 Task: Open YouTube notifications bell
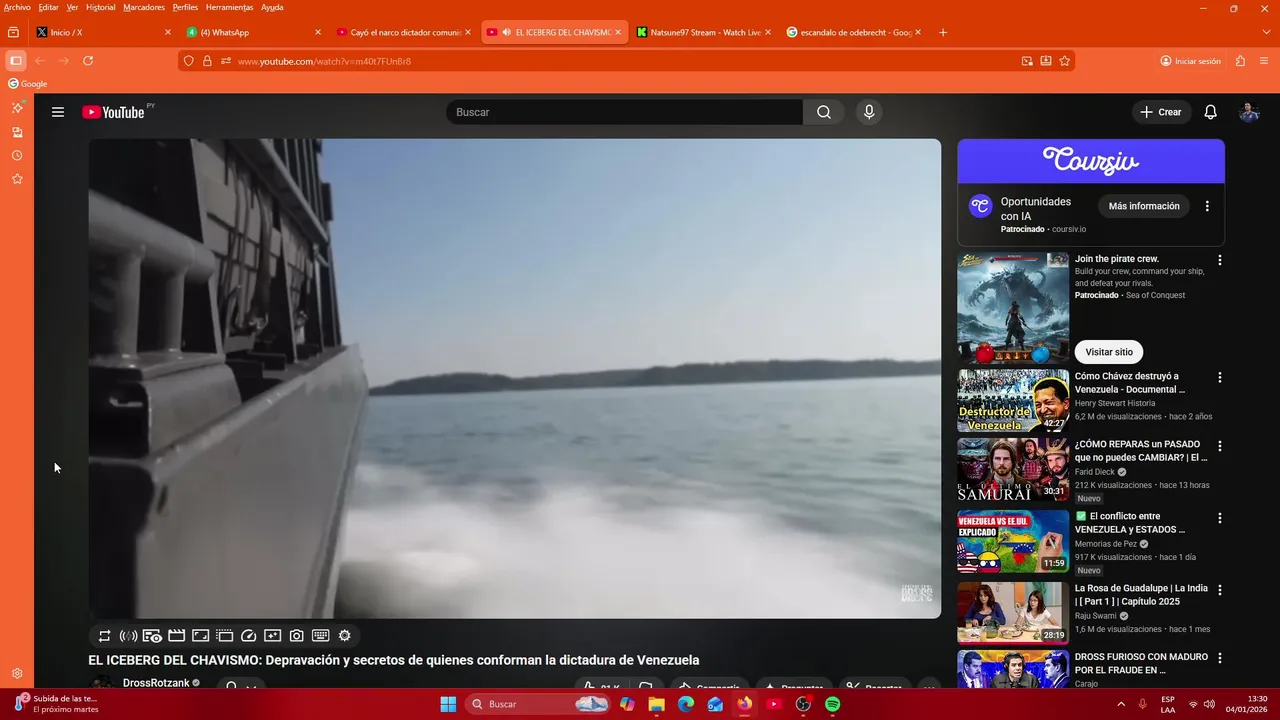point(1210,112)
